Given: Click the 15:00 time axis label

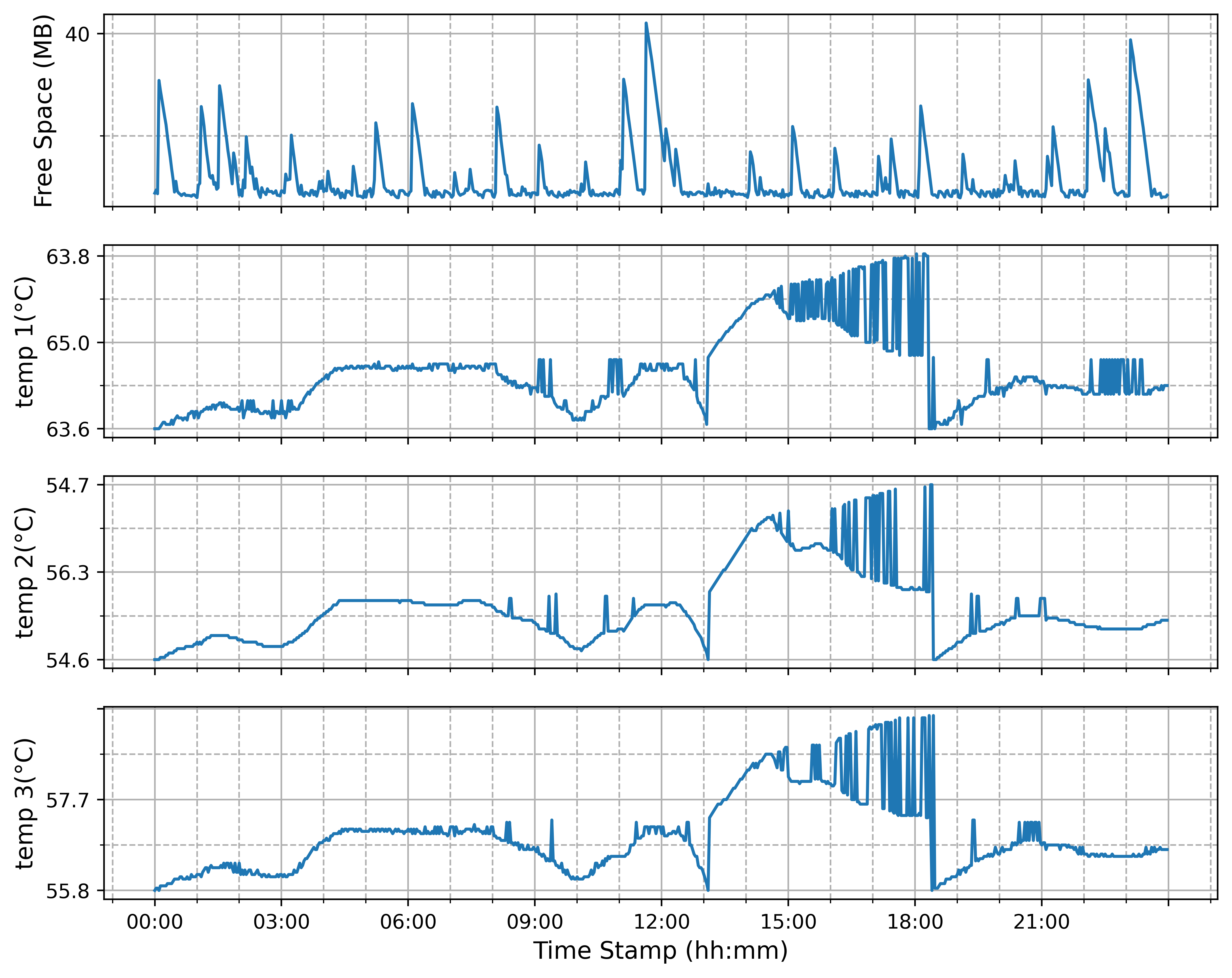Looking at the screenshot, I should tap(789, 922).
